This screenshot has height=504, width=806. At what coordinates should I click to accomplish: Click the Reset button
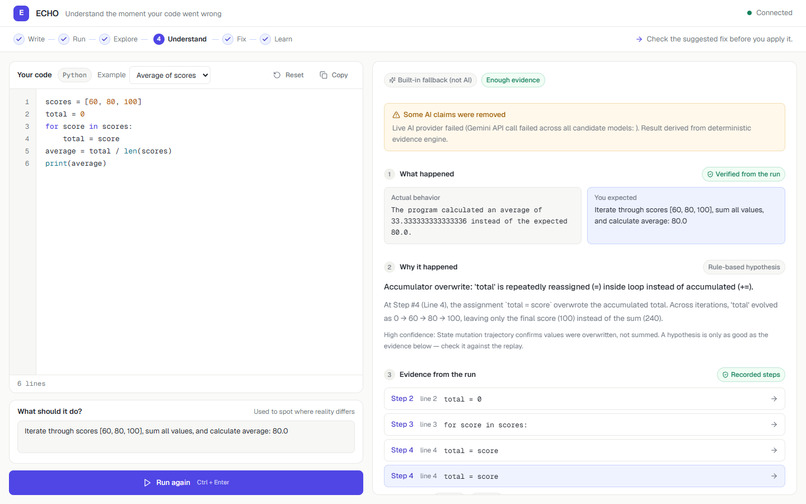coord(288,75)
